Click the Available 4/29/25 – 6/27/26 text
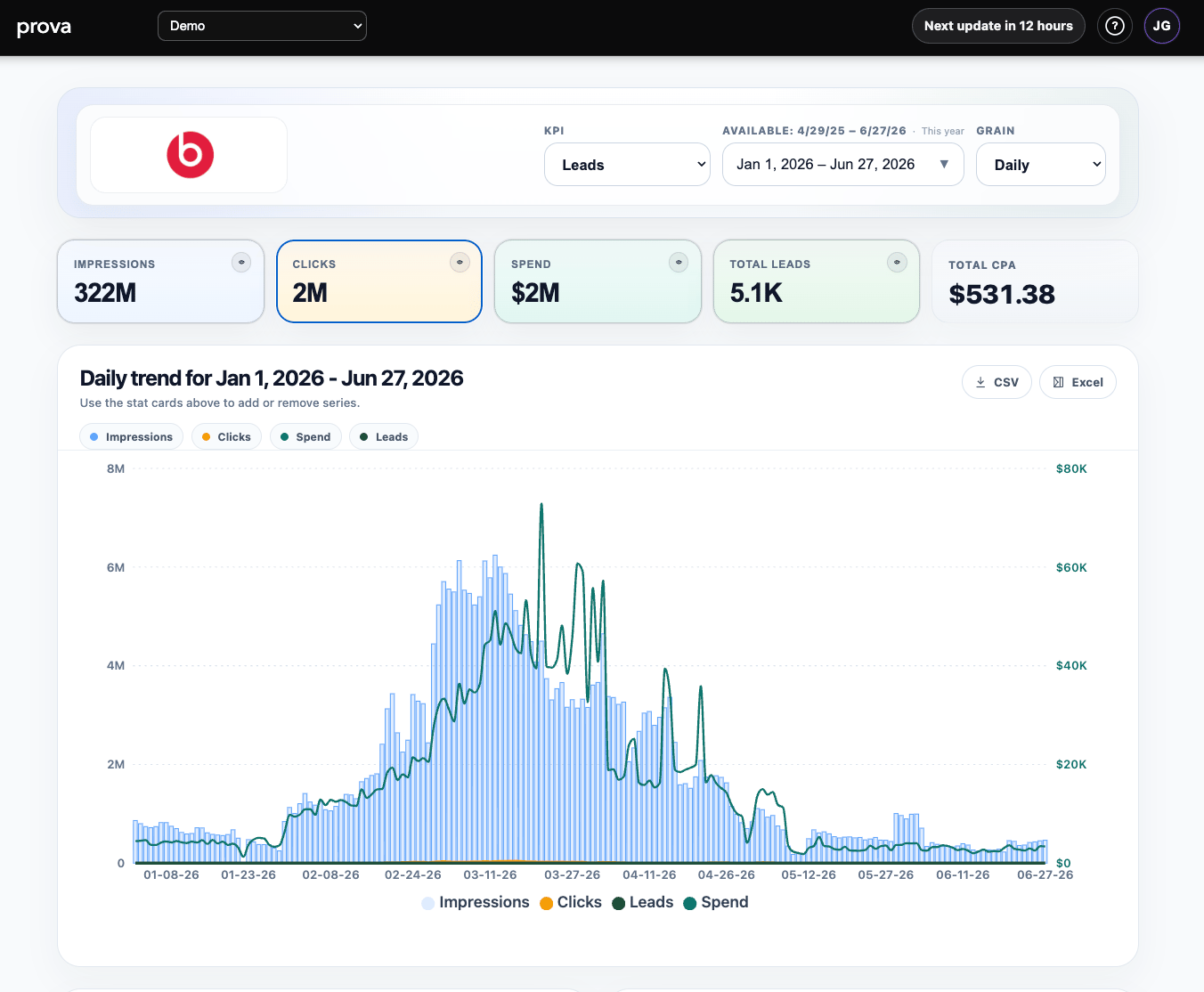 [x=814, y=131]
